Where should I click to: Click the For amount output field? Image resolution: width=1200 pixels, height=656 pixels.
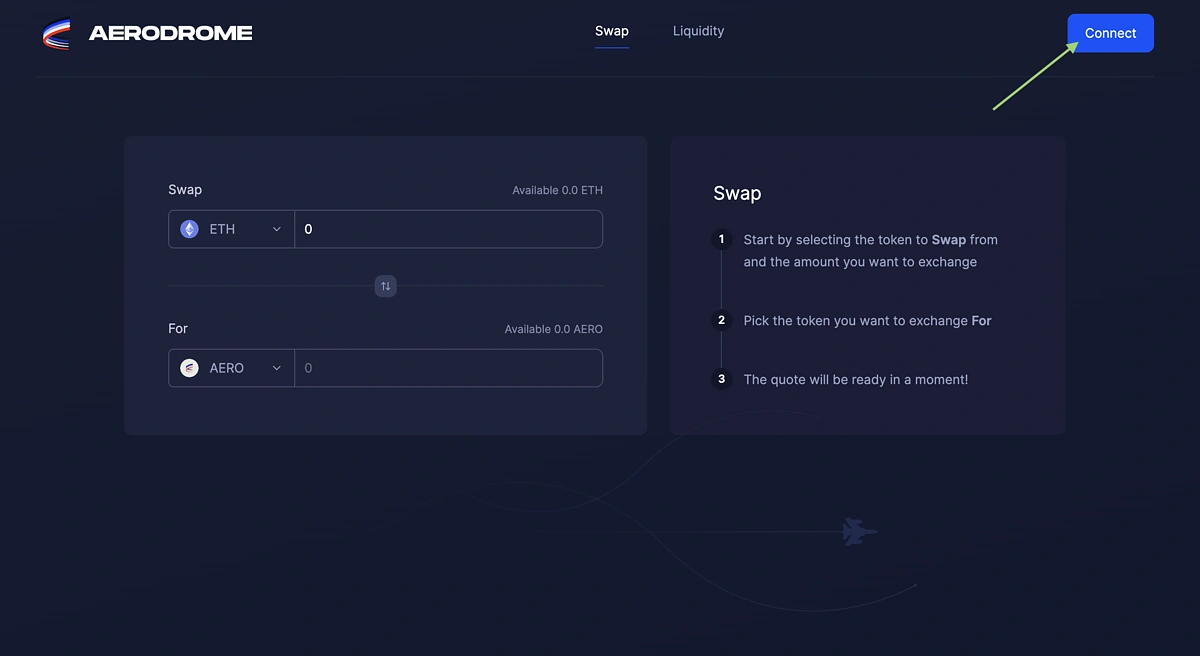[x=448, y=368]
